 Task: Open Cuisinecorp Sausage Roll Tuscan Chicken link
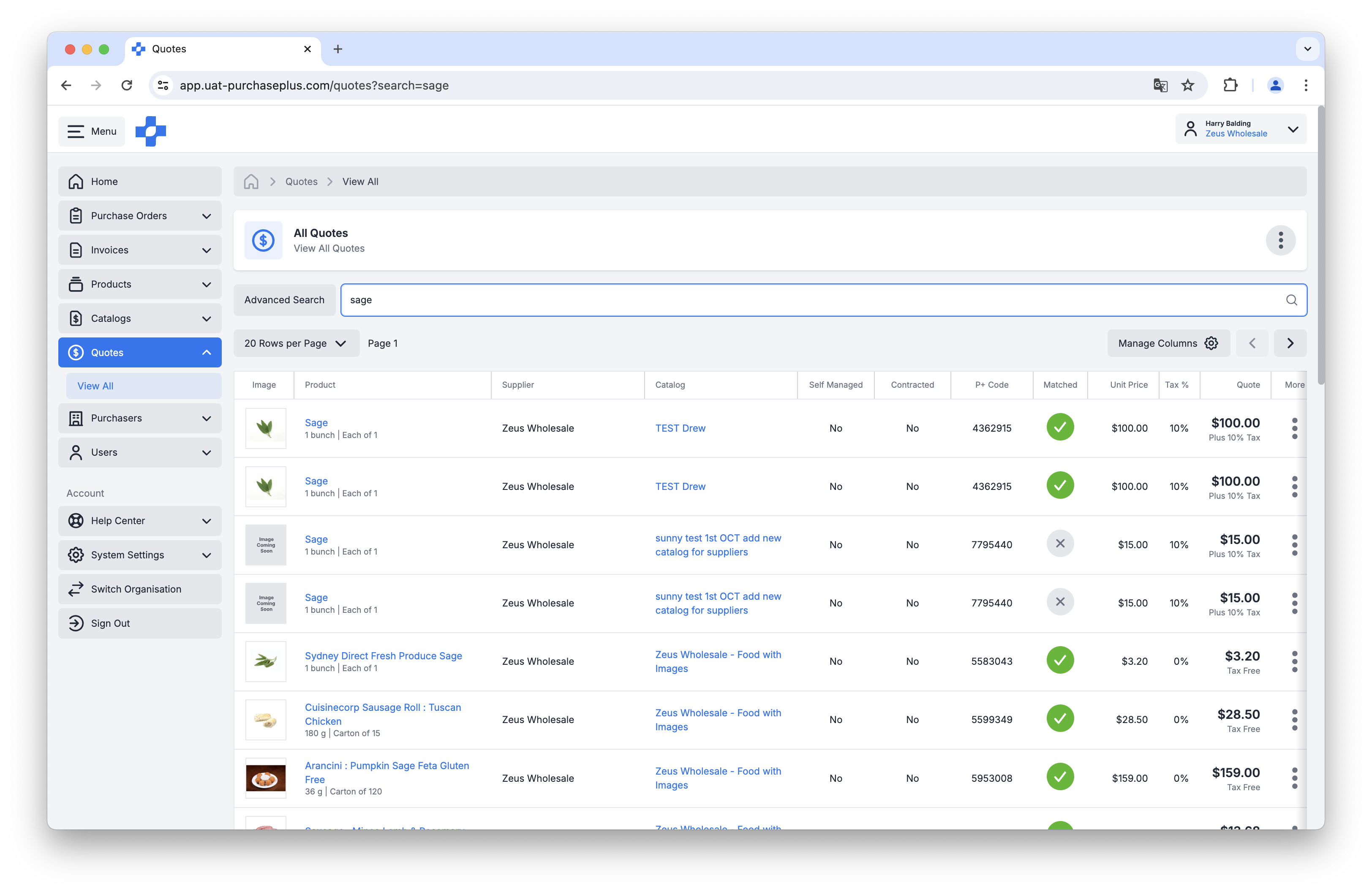pos(383,715)
